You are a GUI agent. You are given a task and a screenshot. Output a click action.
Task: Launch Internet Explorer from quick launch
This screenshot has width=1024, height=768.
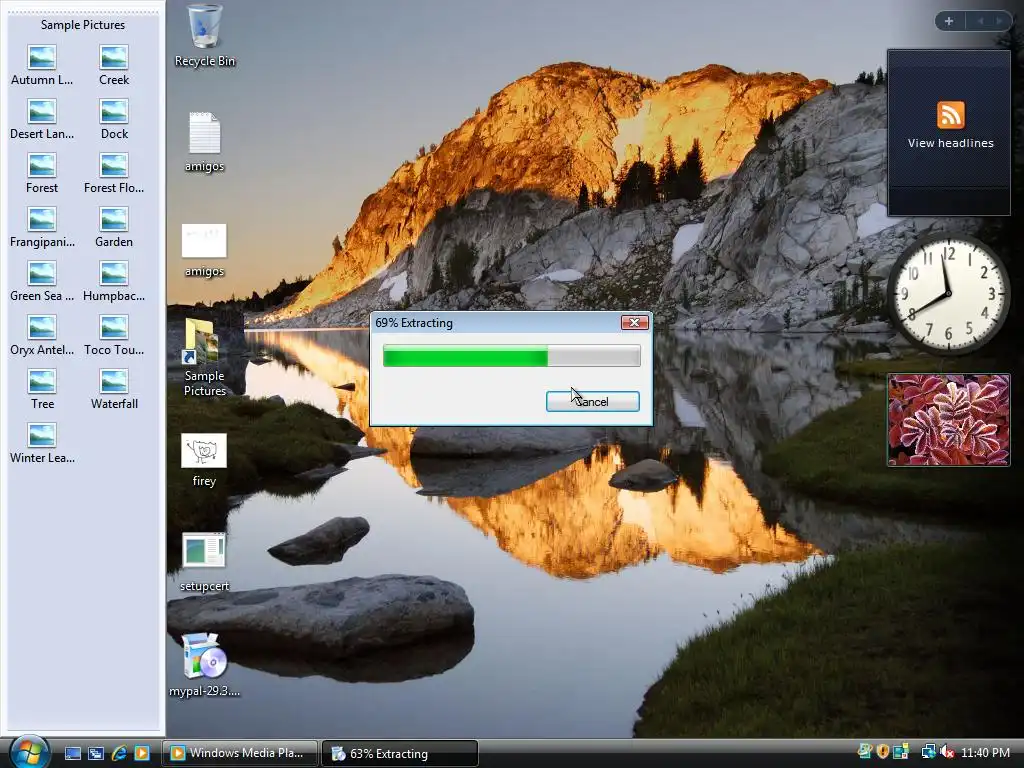click(119, 753)
